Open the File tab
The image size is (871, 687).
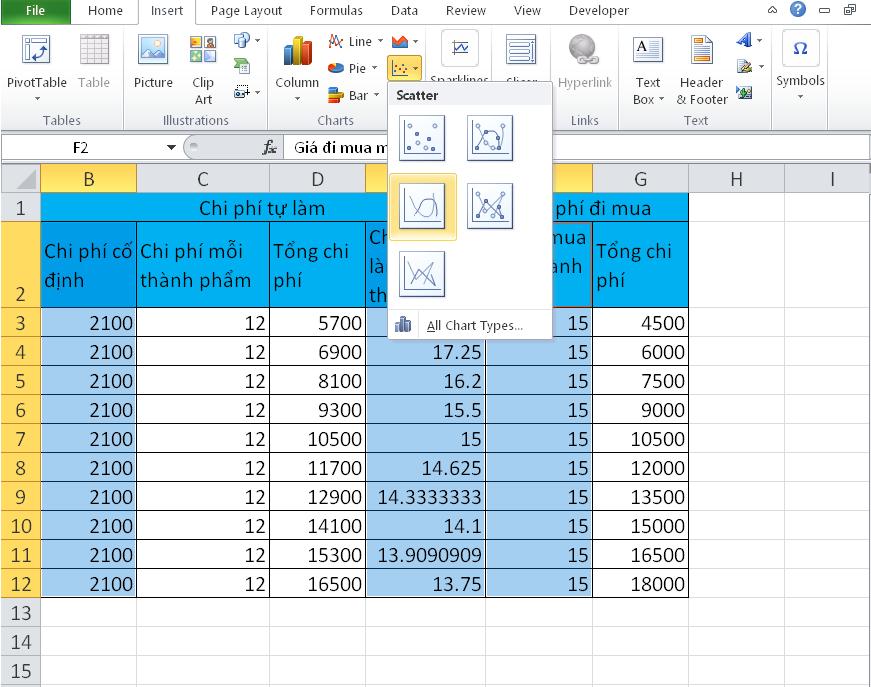(36, 11)
